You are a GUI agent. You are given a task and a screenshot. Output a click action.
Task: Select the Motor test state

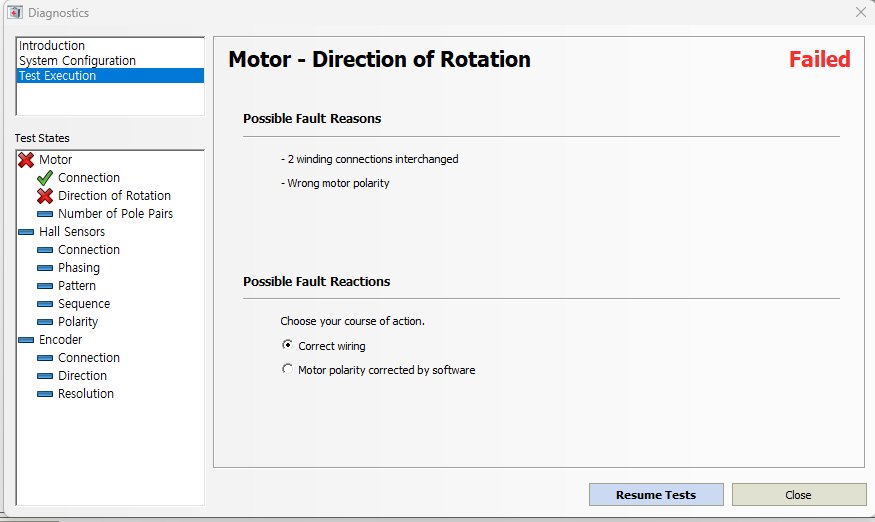click(x=55, y=160)
